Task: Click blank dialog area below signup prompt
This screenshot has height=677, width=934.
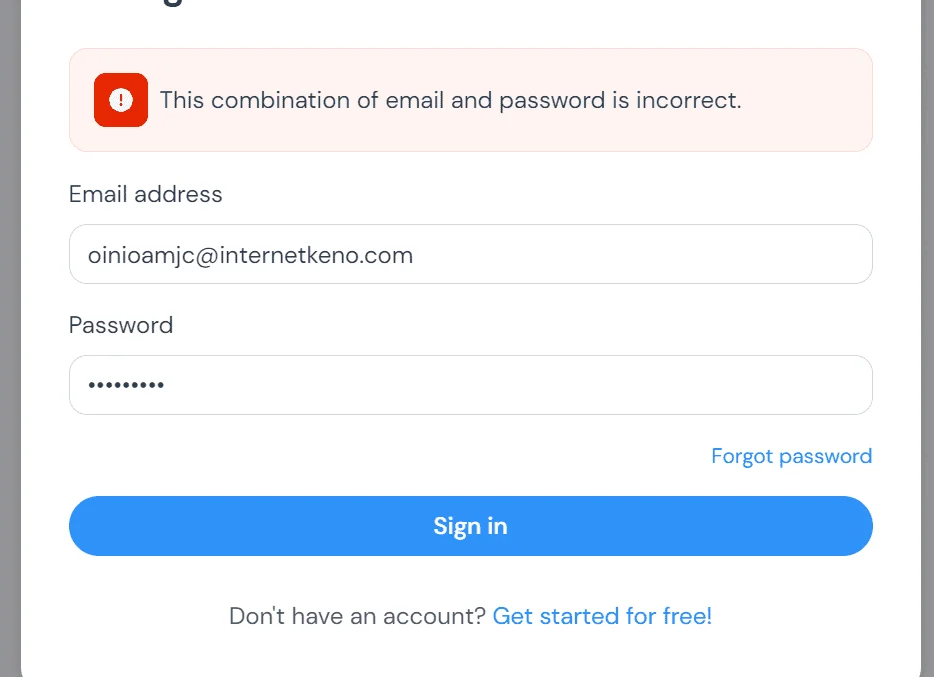Action: pyautogui.click(x=471, y=654)
